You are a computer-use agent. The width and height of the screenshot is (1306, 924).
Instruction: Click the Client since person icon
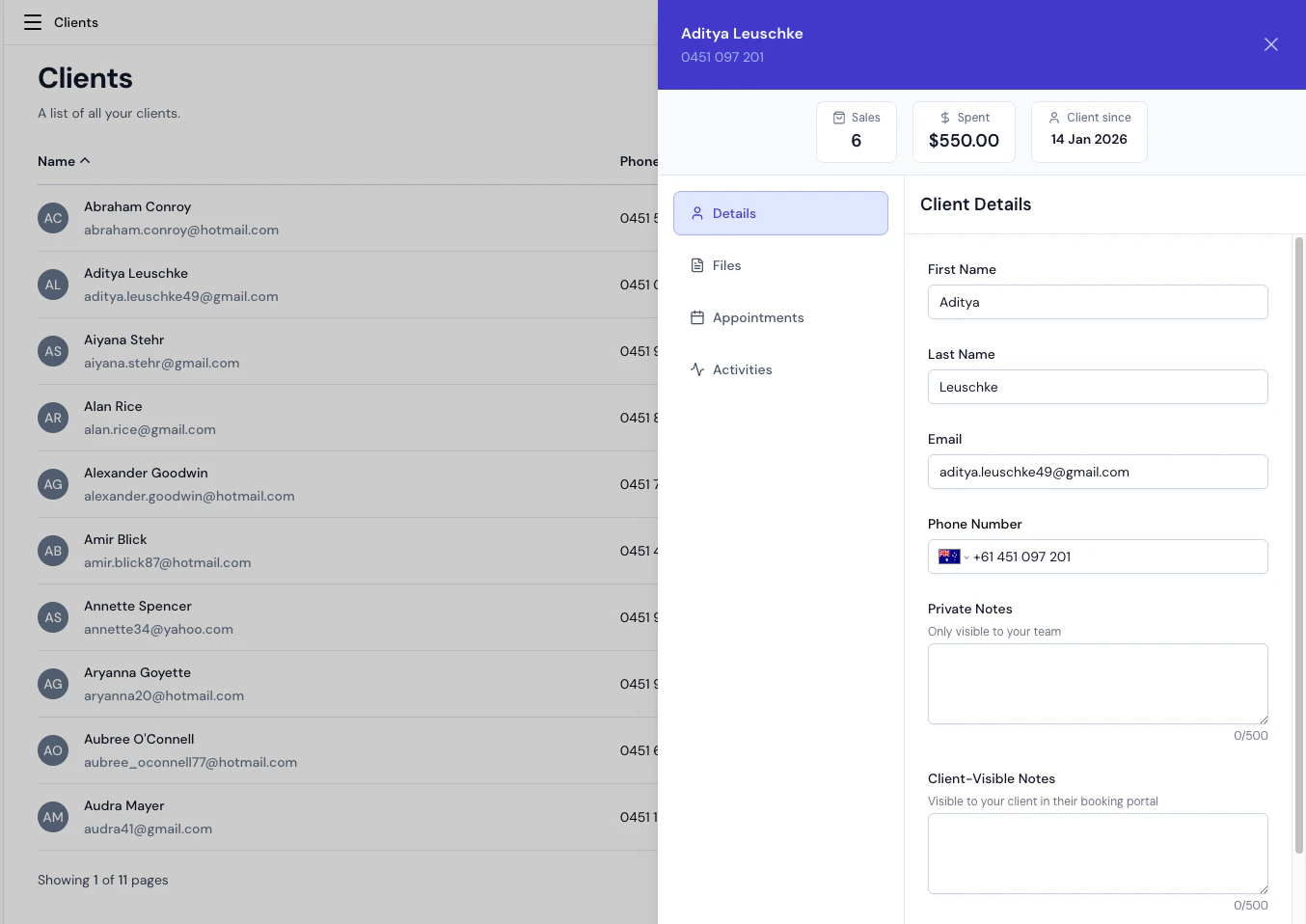coord(1051,117)
